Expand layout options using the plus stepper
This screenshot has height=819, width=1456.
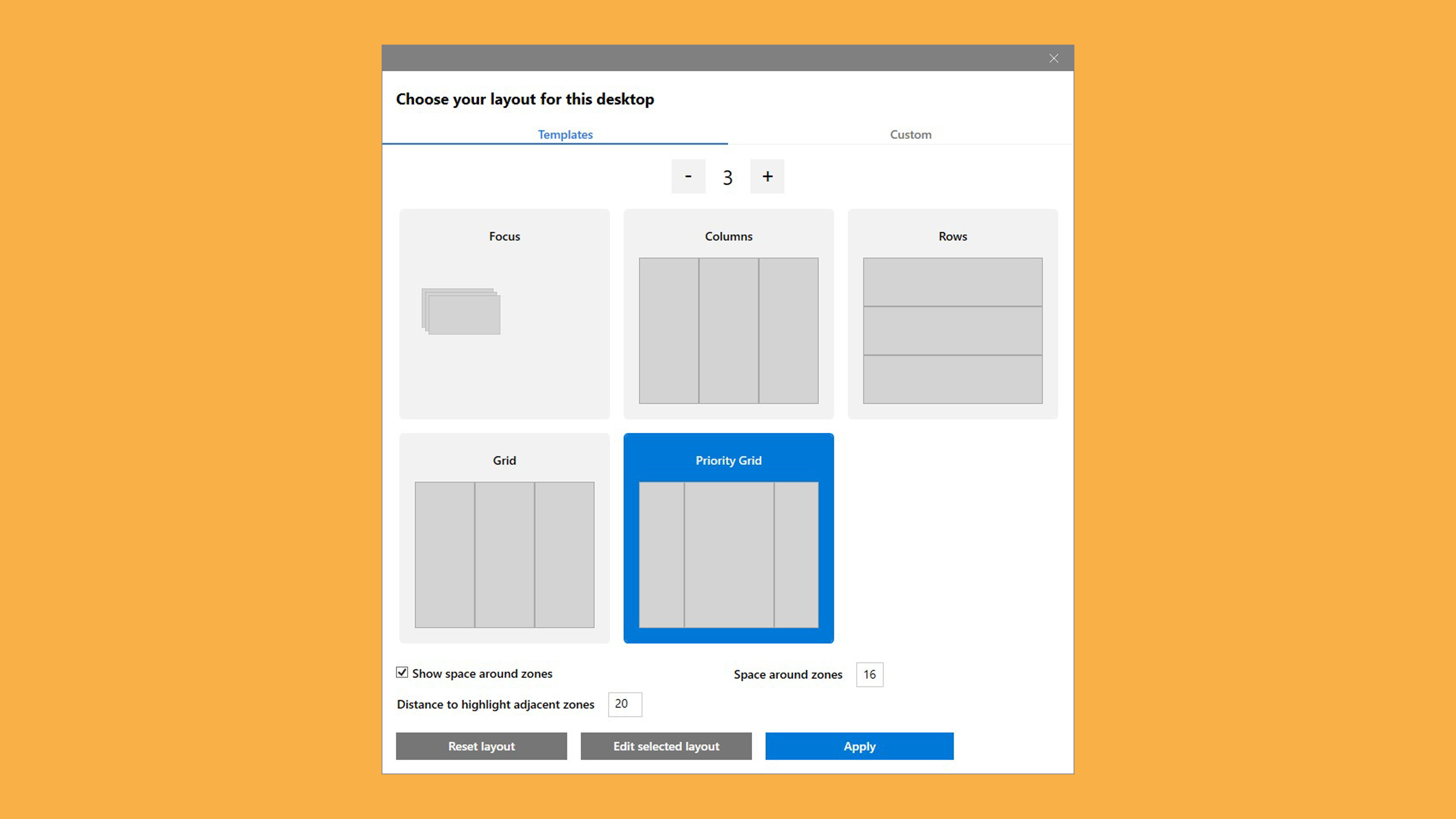tap(767, 176)
